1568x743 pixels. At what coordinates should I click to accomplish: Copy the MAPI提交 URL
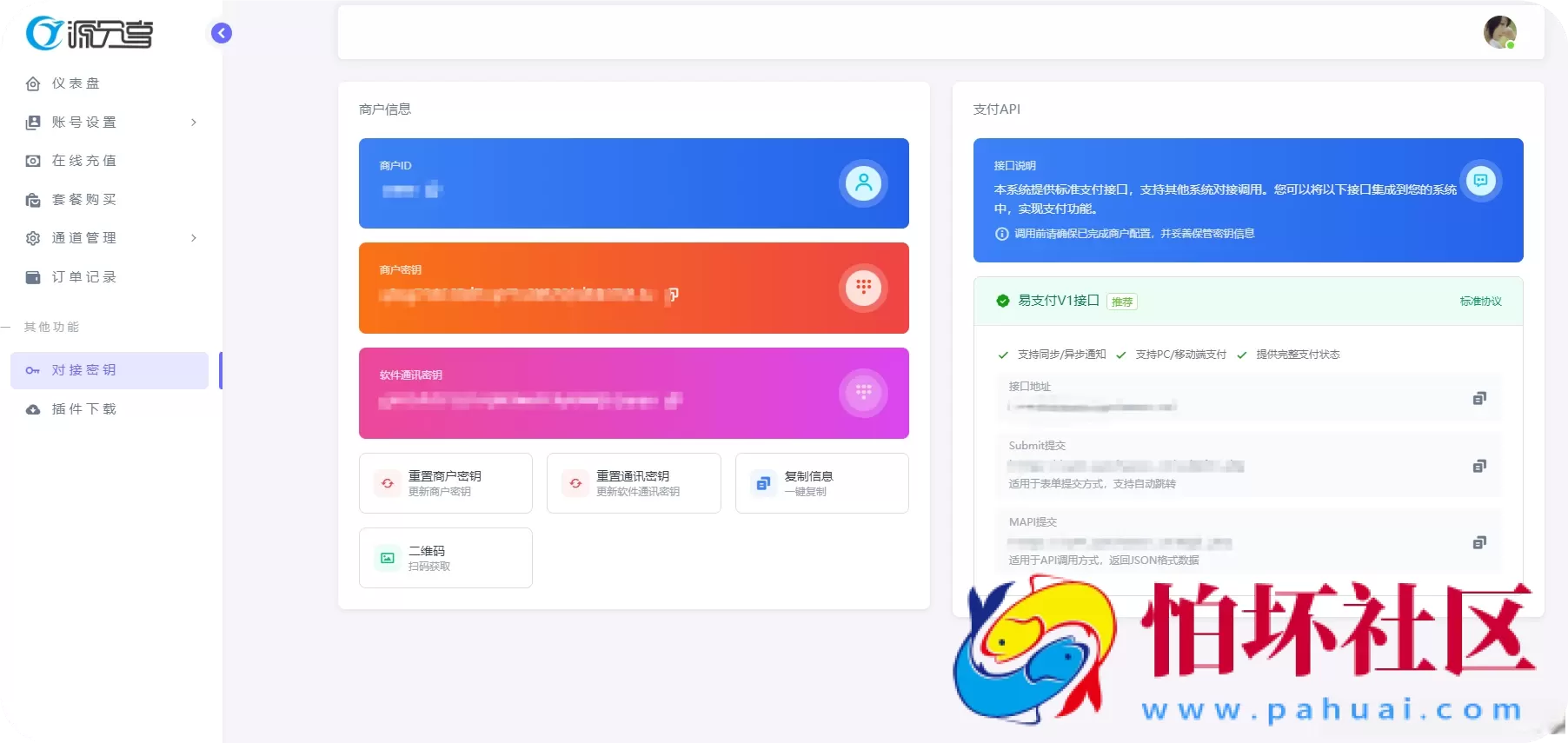tap(1479, 542)
